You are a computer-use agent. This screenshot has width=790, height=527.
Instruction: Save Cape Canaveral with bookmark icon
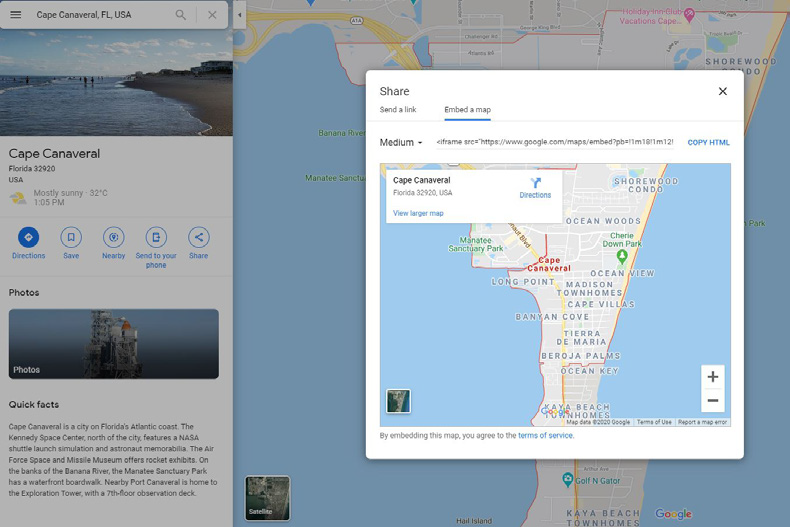[71, 237]
